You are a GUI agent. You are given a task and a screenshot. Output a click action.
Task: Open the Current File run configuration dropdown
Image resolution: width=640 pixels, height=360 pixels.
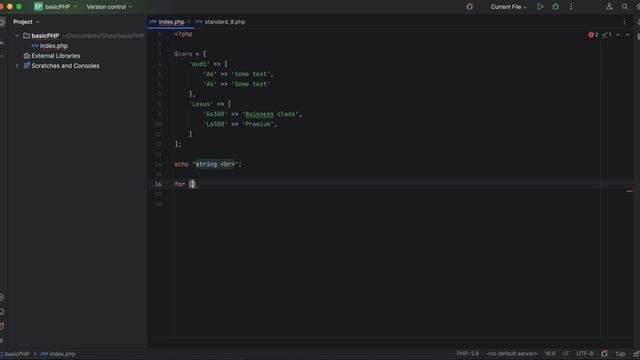[x=509, y=7]
